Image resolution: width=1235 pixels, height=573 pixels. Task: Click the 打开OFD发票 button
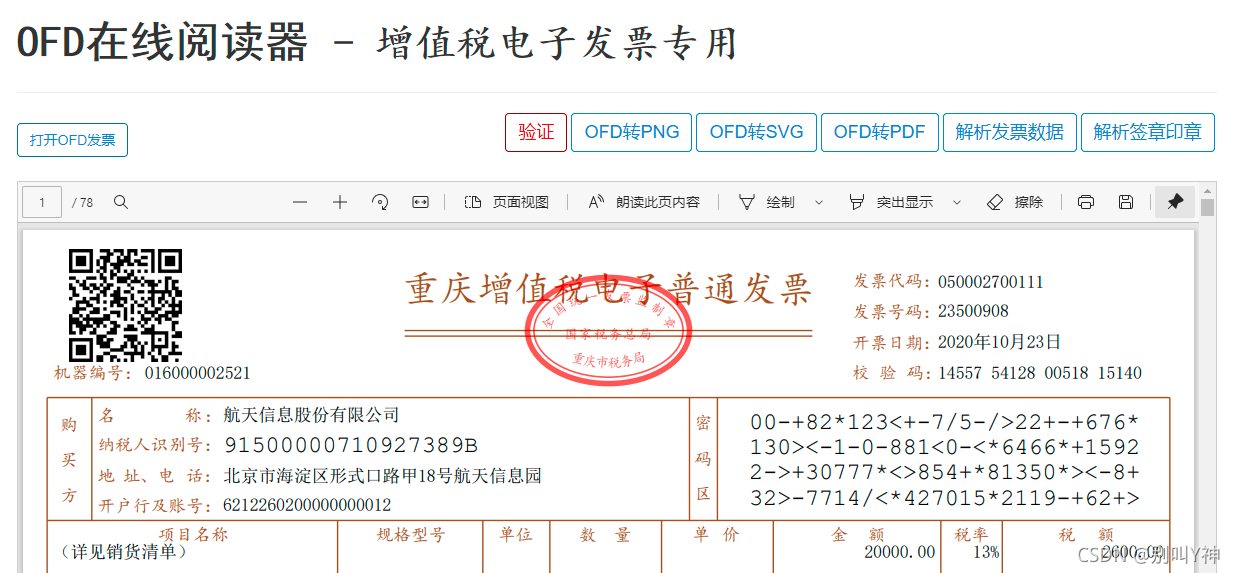coord(72,140)
